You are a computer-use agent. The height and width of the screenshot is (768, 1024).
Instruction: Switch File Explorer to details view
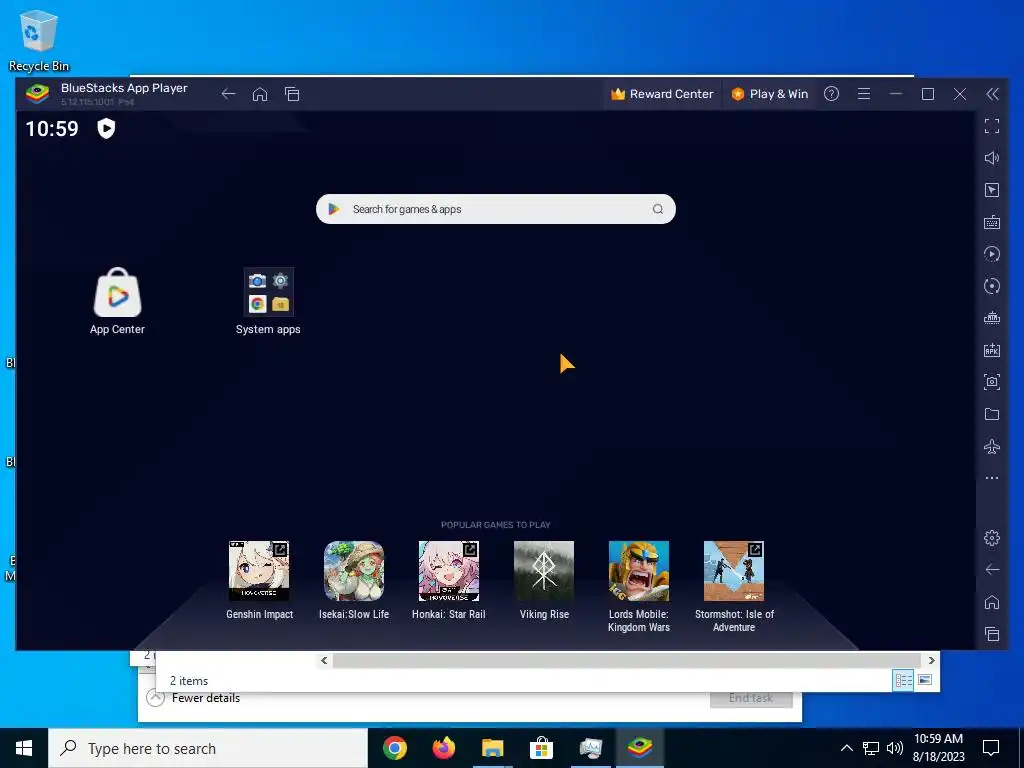click(903, 680)
